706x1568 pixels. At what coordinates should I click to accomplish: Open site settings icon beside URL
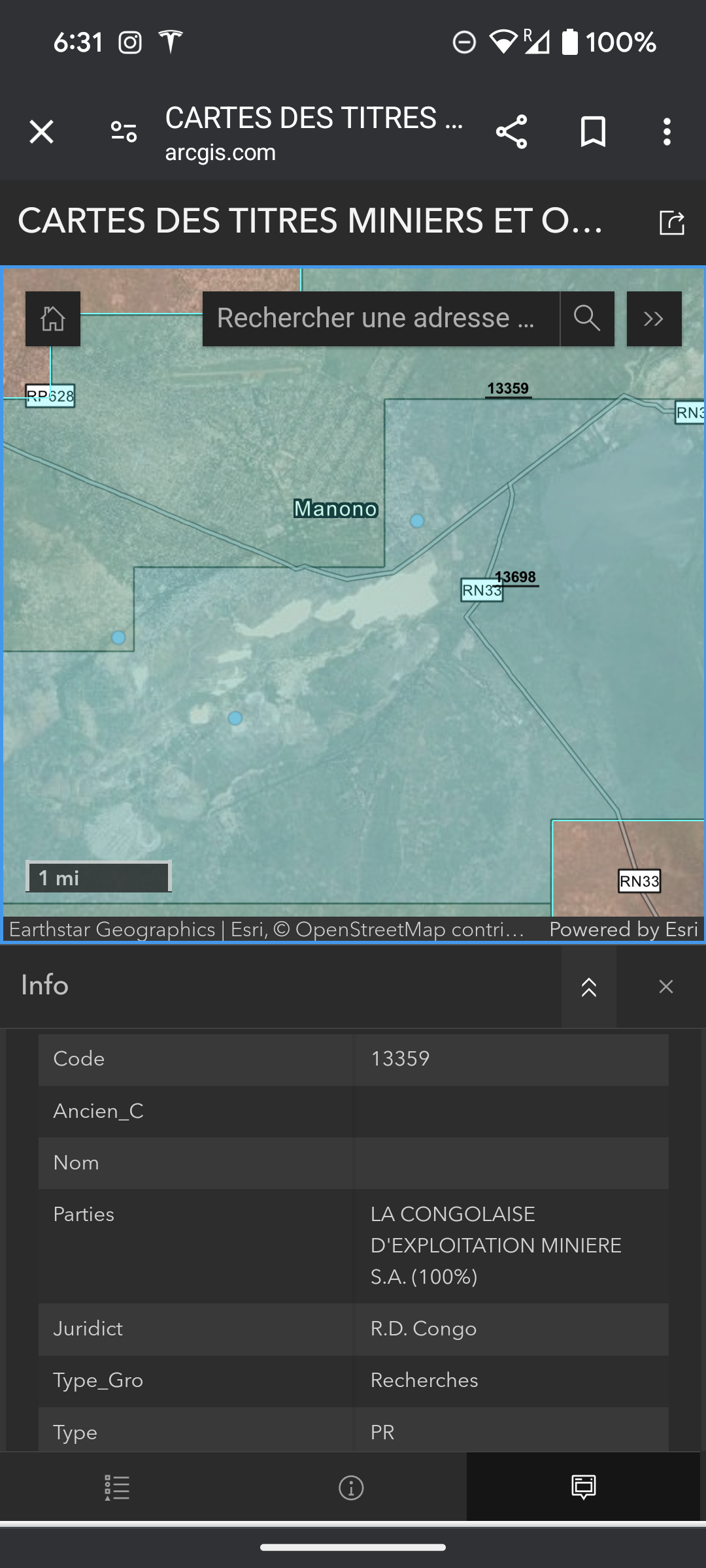[124, 132]
